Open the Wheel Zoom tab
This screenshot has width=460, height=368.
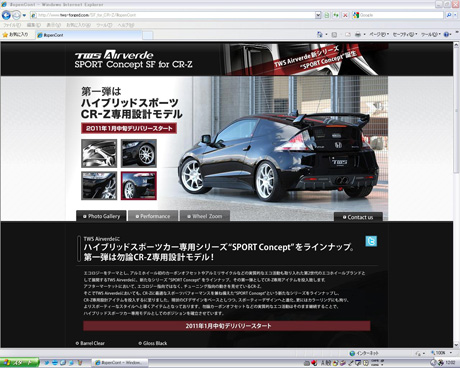205,216
